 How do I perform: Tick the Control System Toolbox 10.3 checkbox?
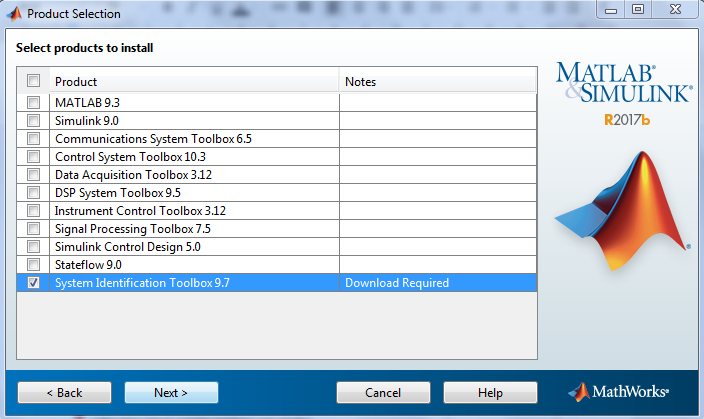coord(33,156)
